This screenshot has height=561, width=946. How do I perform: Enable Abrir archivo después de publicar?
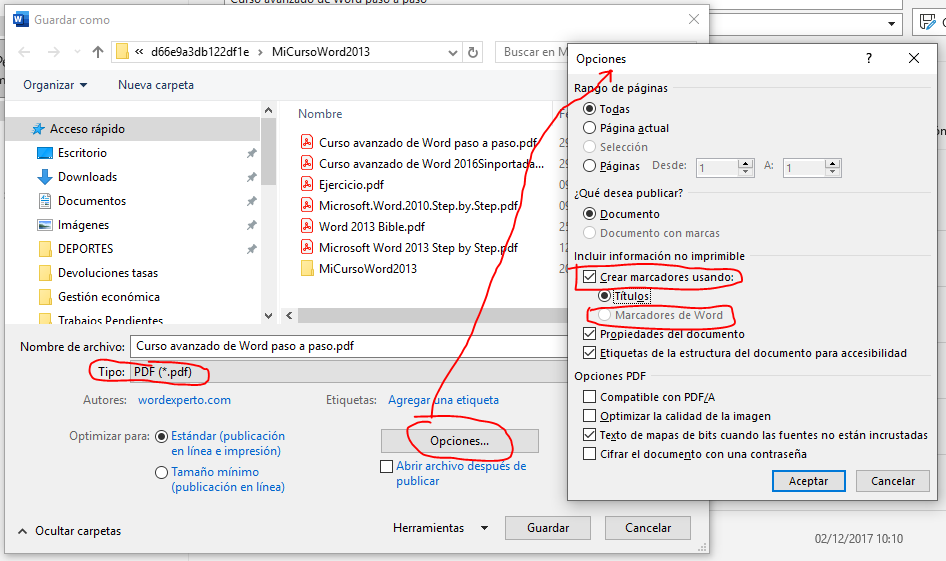pyautogui.click(x=387, y=466)
